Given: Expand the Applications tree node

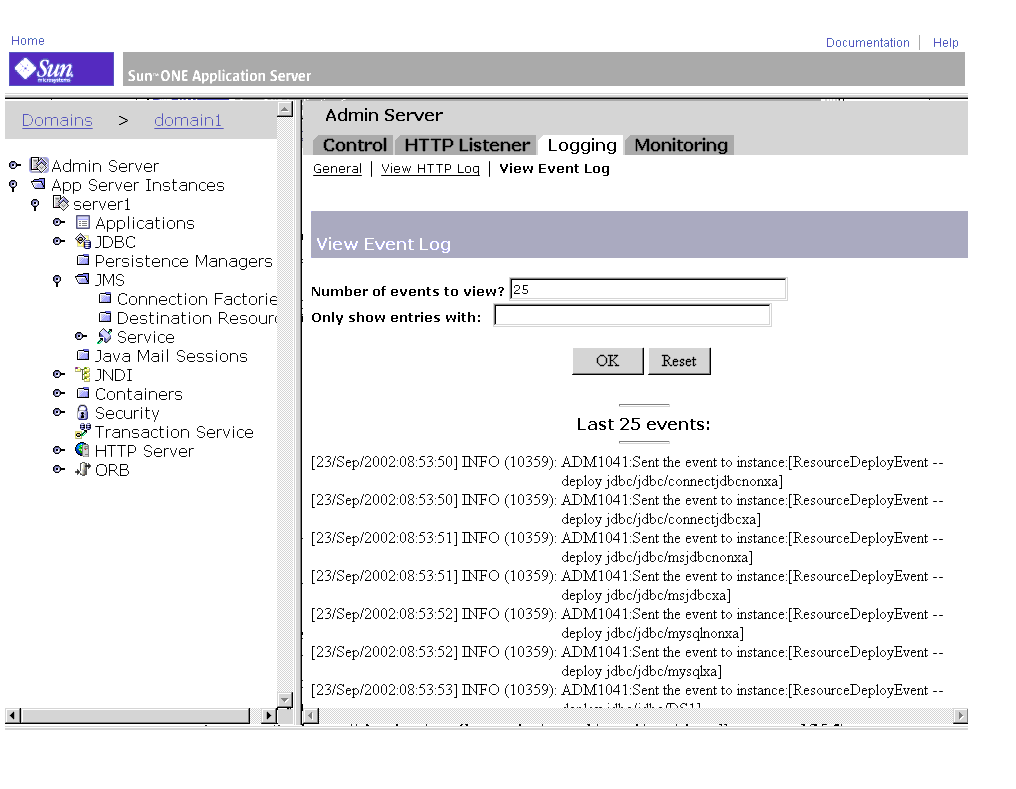Looking at the screenshot, I should pos(59,222).
